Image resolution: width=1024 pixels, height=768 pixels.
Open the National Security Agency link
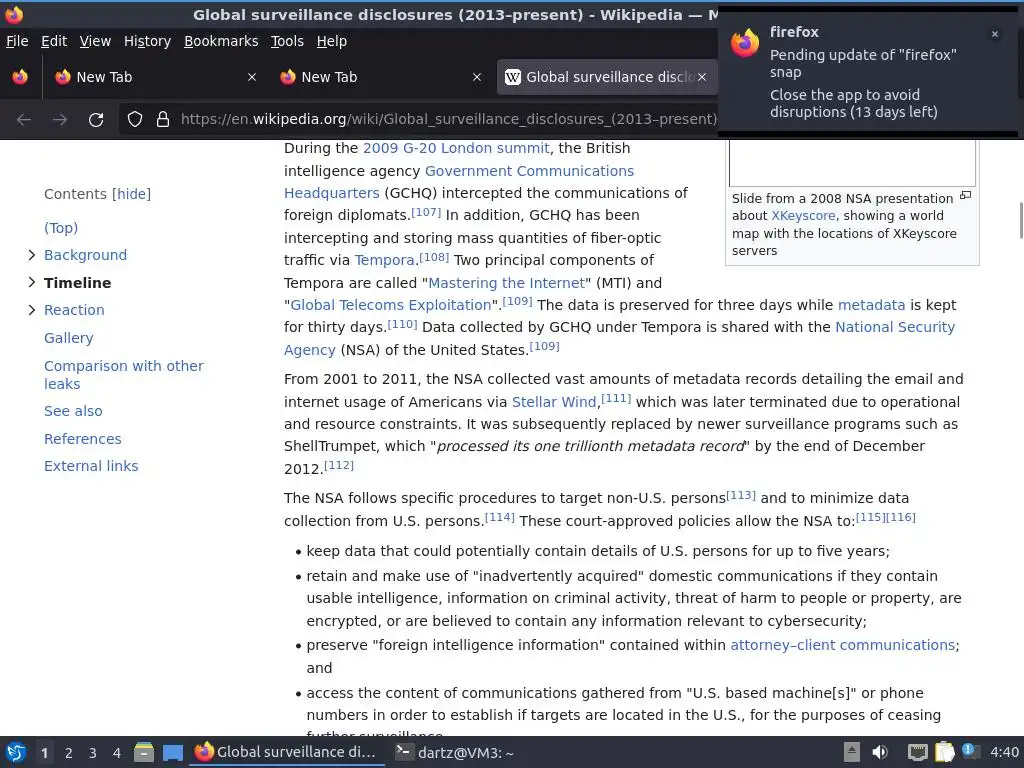point(895,327)
